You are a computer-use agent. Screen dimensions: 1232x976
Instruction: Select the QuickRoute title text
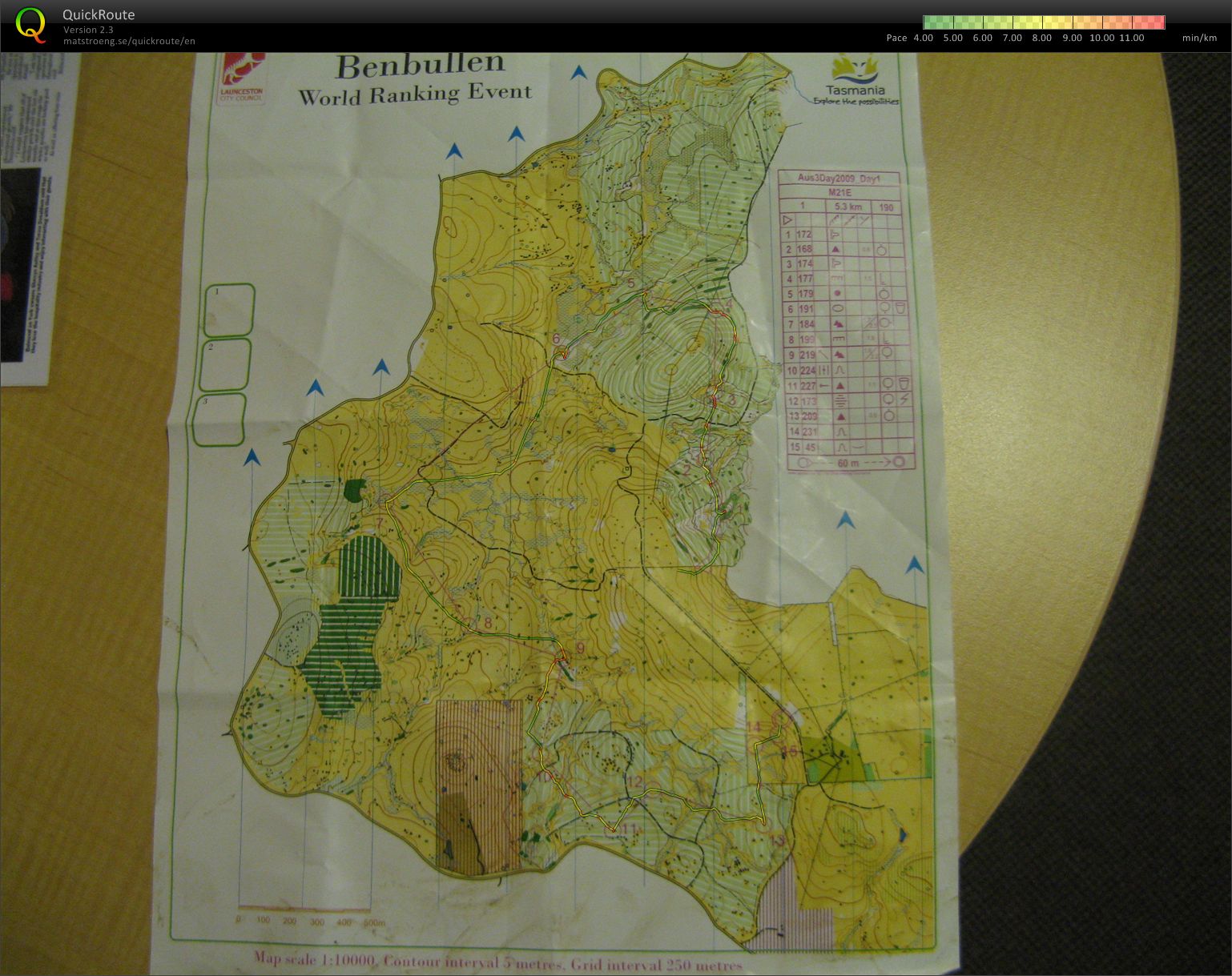point(99,14)
